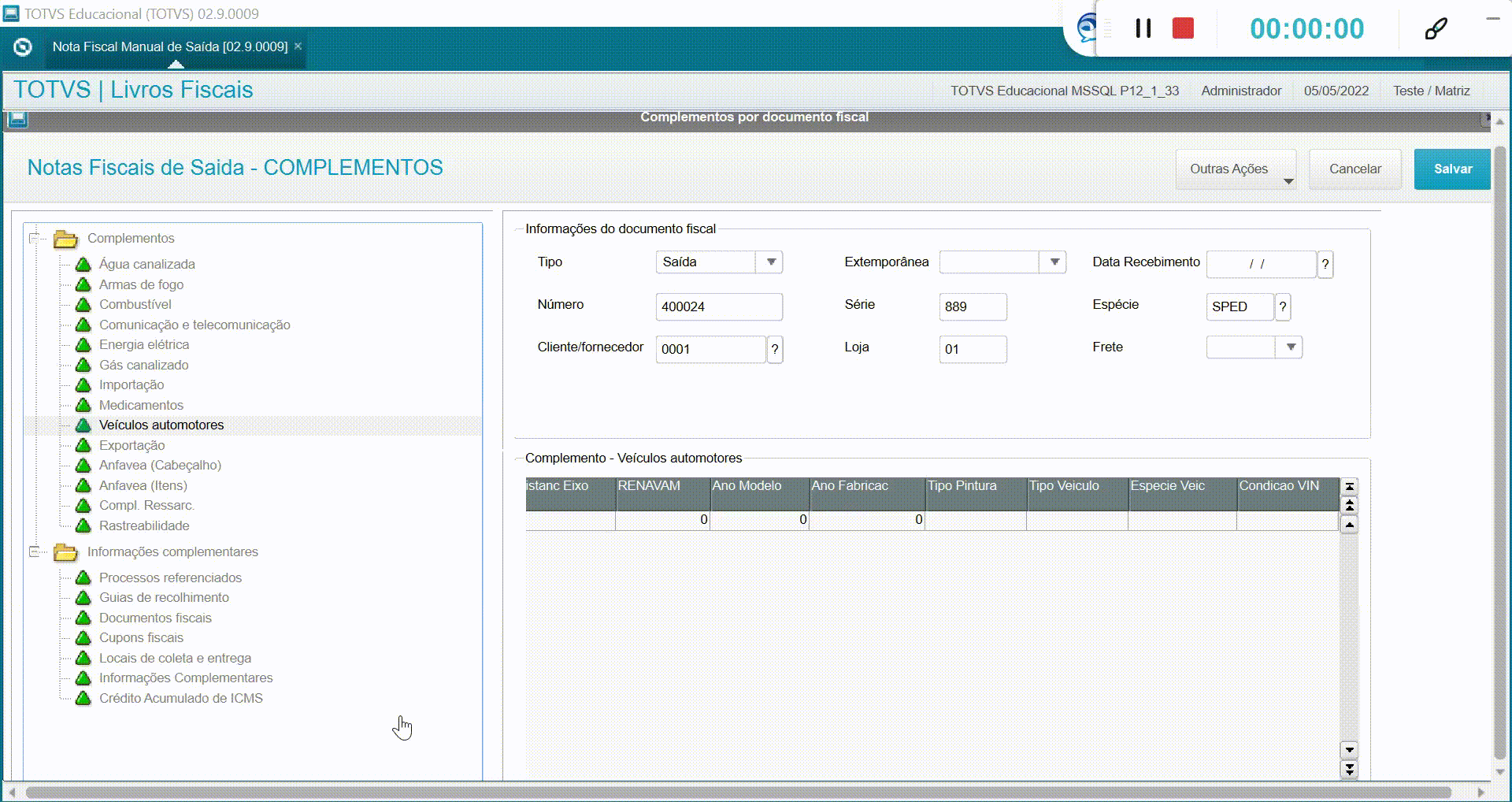
Task: Open lookup for Data Recebimento field
Action: pos(1325,265)
